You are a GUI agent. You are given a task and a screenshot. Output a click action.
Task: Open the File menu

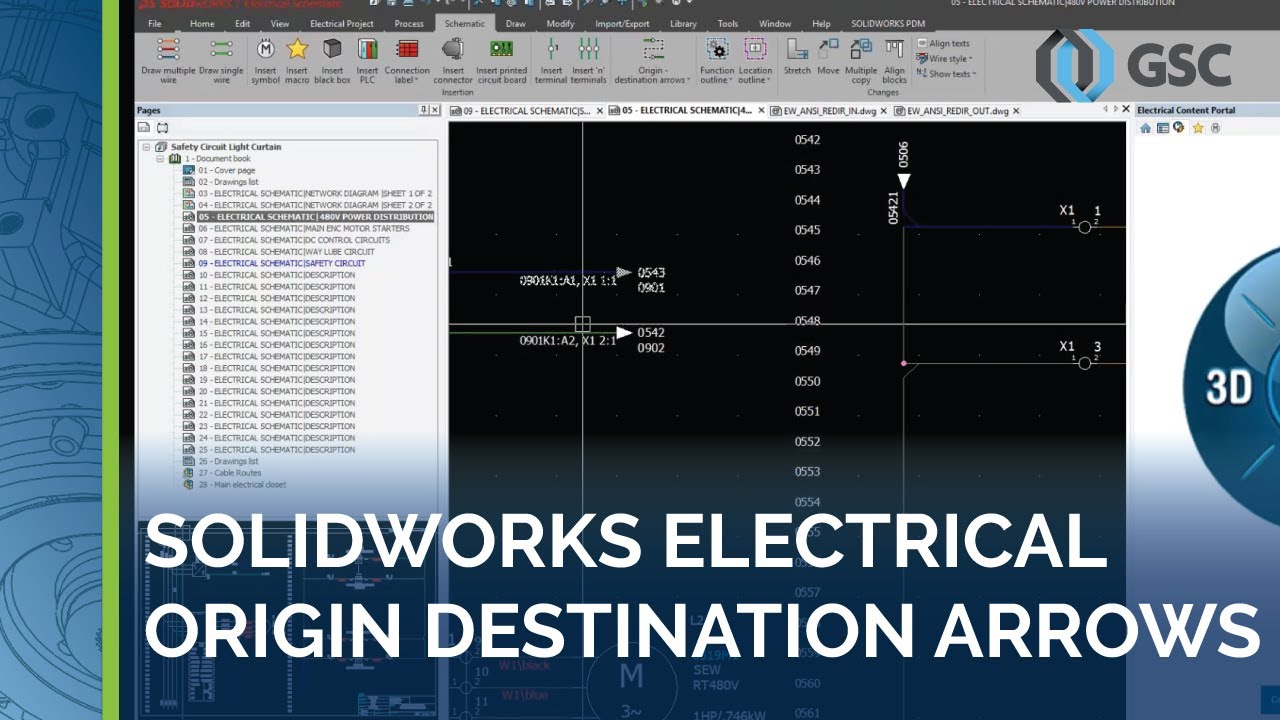154,23
